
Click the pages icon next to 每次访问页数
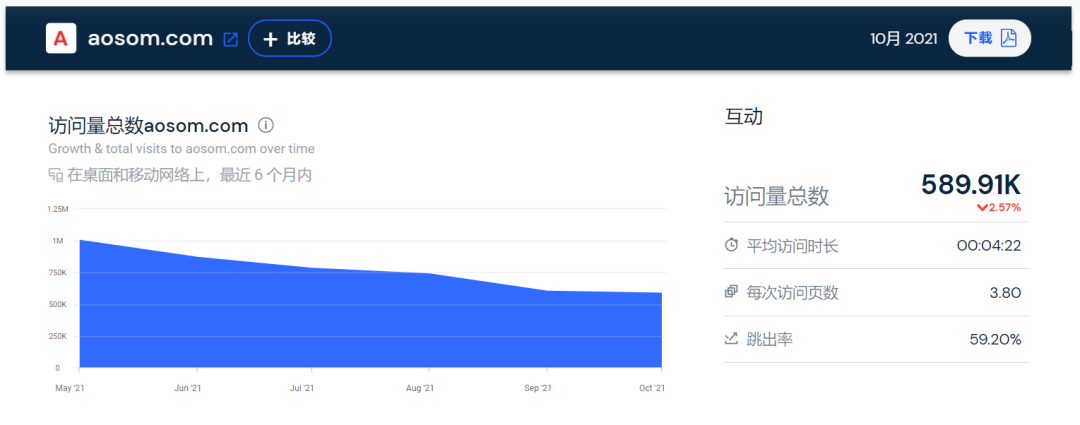[731, 293]
